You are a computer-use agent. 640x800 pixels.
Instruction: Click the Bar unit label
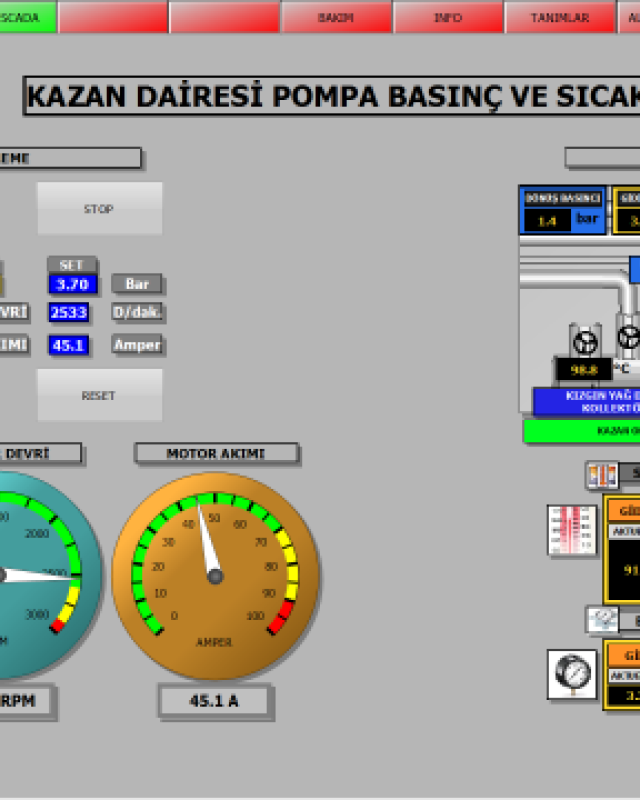click(x=137, y=284)
